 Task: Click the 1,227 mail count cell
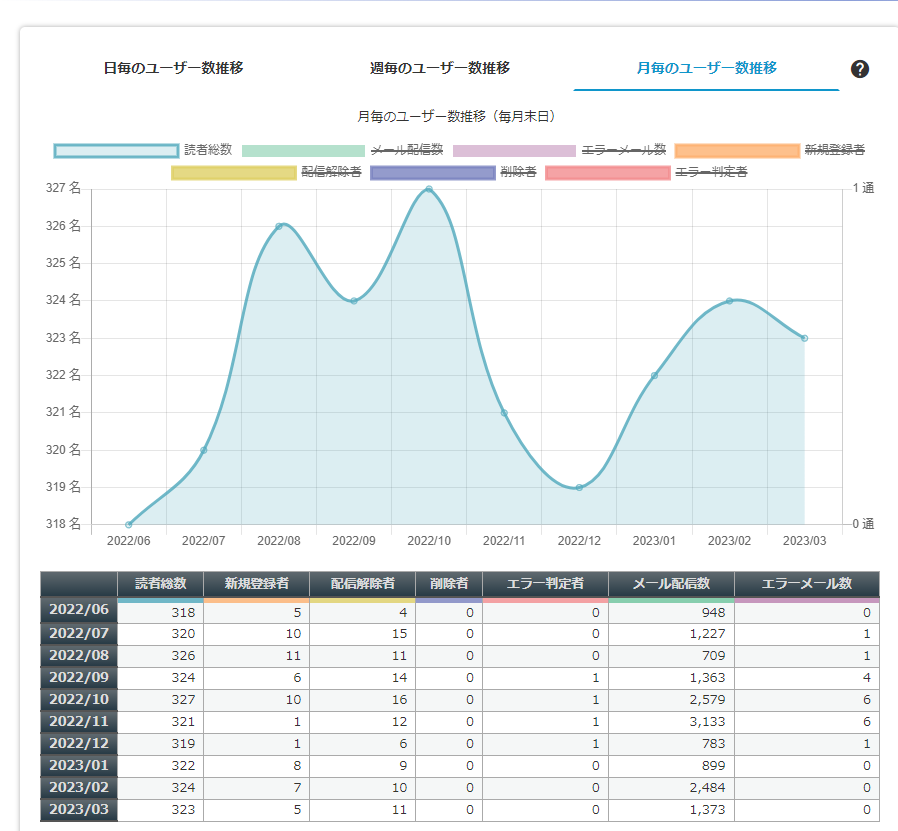pyautogui.click(x=671, y=634)
